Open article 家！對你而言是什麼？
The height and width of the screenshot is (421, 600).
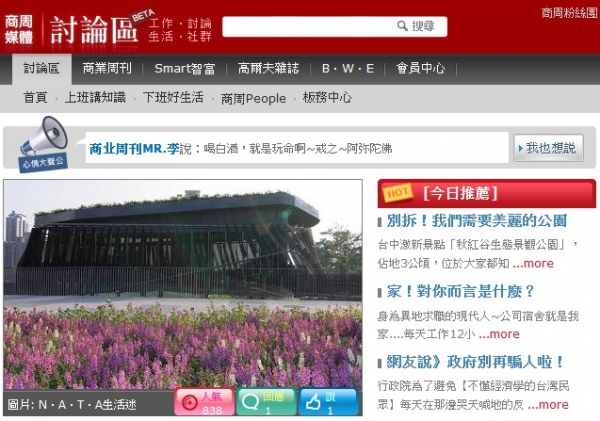(460, 291)
